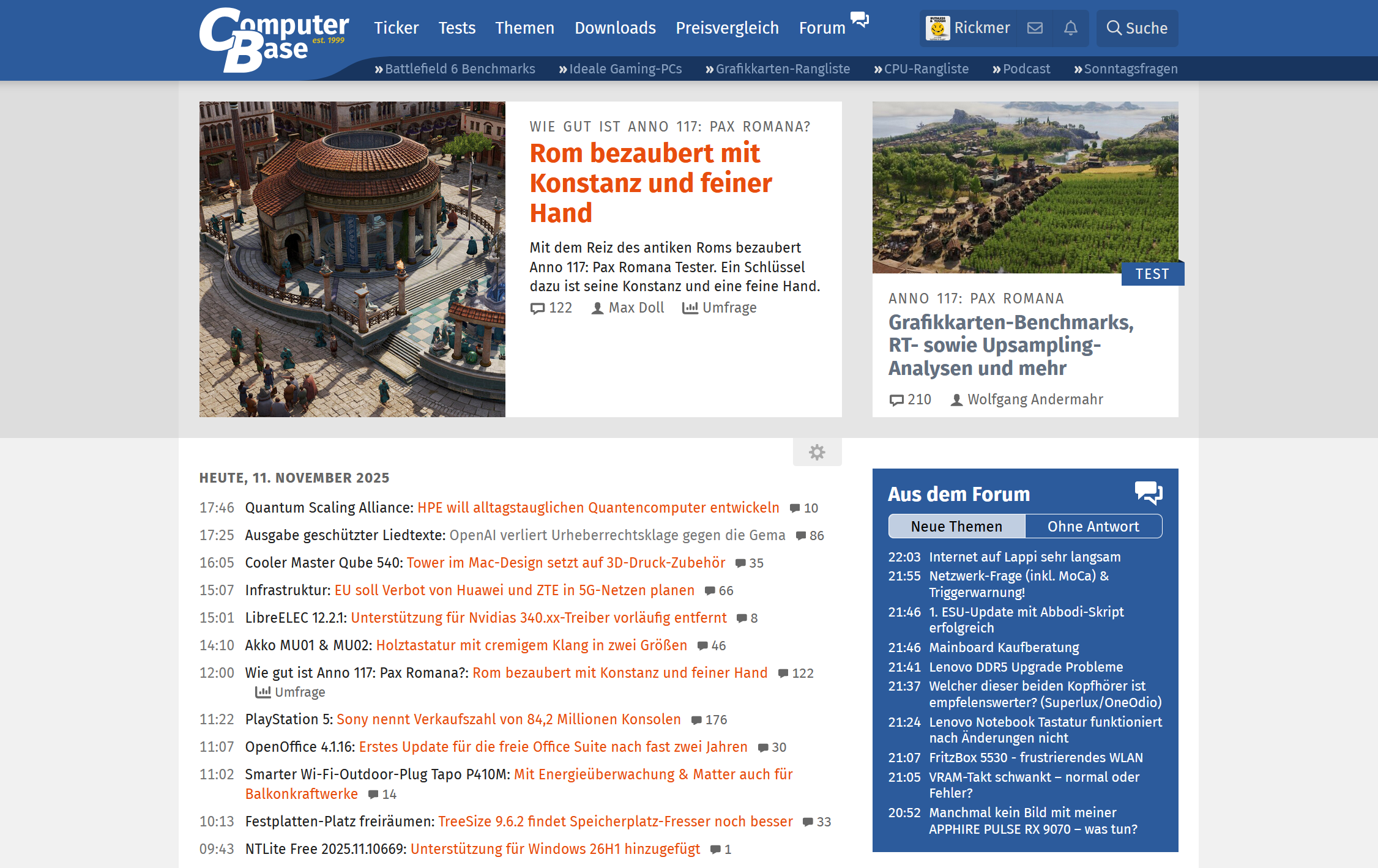1378x868 pixels.
Task: Read the Holztastatur Akko news
Action: click(x=532, y=645)
